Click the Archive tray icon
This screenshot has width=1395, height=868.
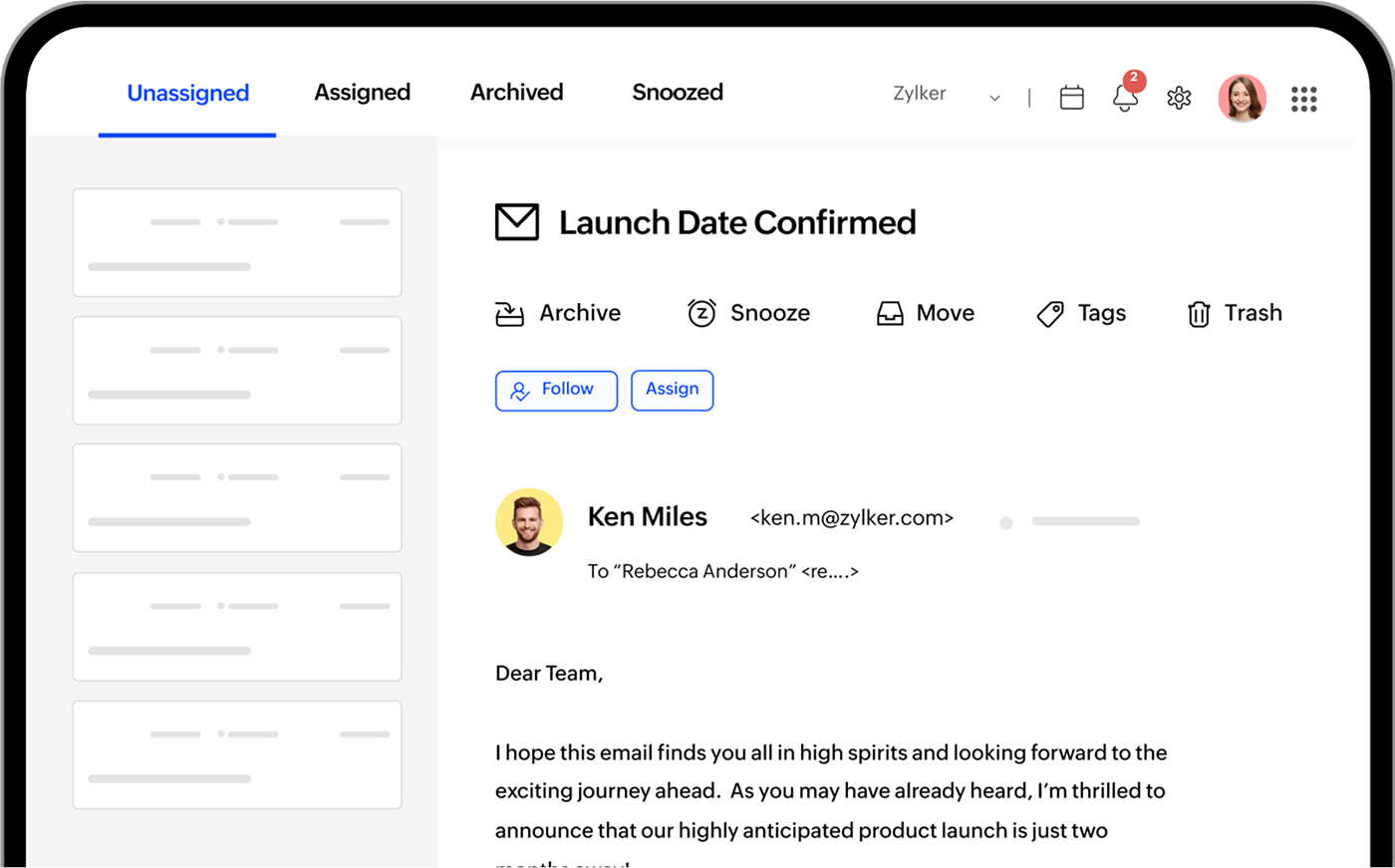(x=509, y=314)
